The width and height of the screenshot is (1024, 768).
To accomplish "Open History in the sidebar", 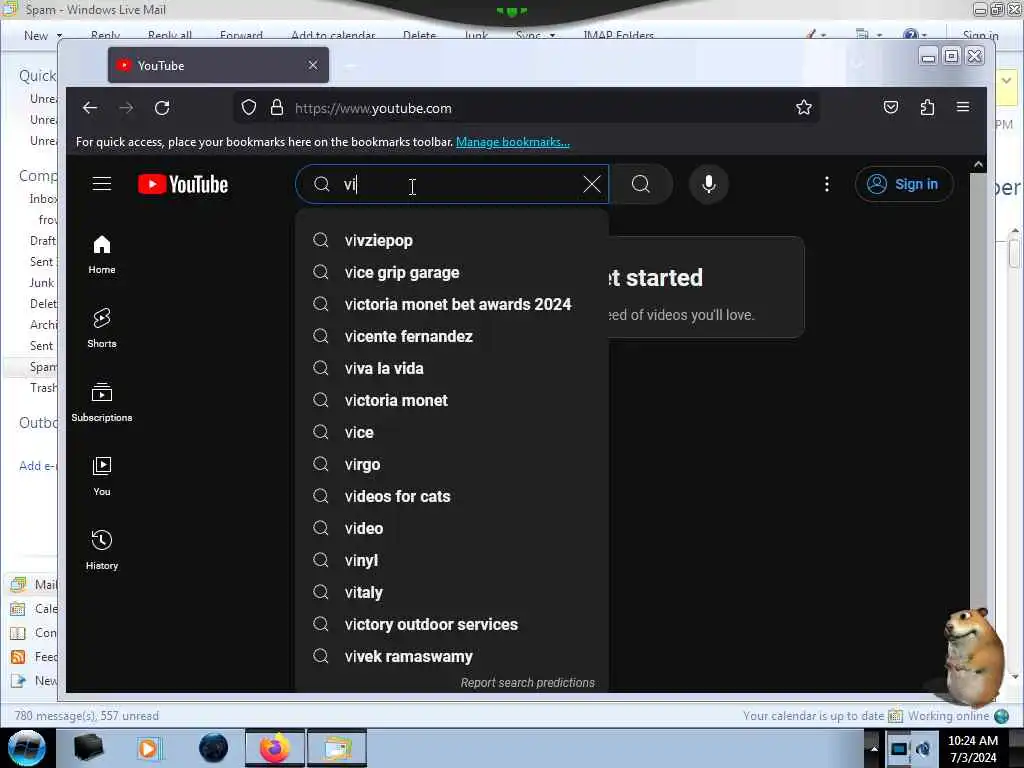I will coord(102,550).
